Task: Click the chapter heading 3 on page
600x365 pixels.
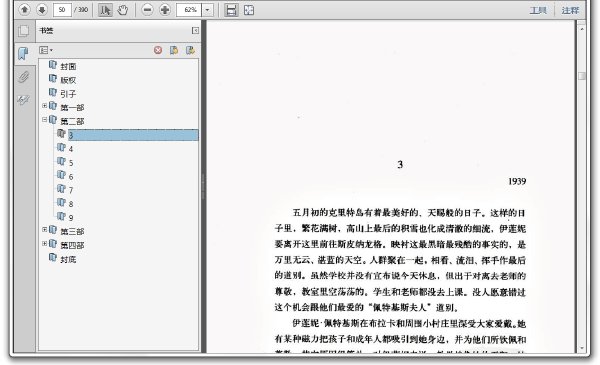Action: [400, 165]
